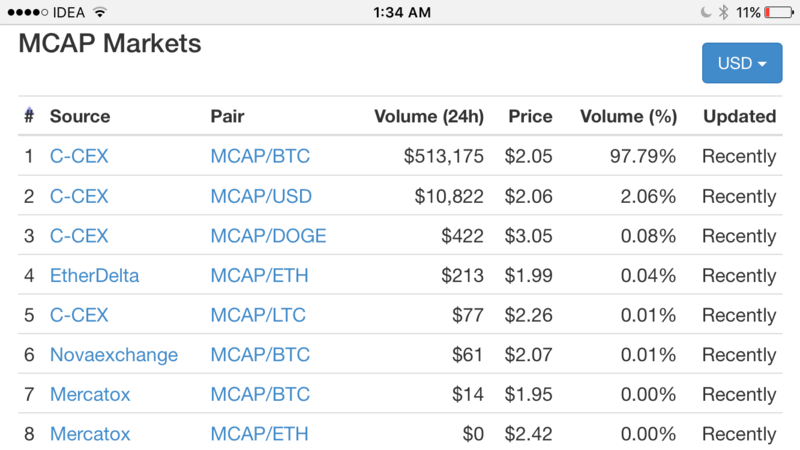The width and height of the screenshot is (800, 450).
Task: Tap the Bluetooth status icon
Action: (x=725, y=13)
